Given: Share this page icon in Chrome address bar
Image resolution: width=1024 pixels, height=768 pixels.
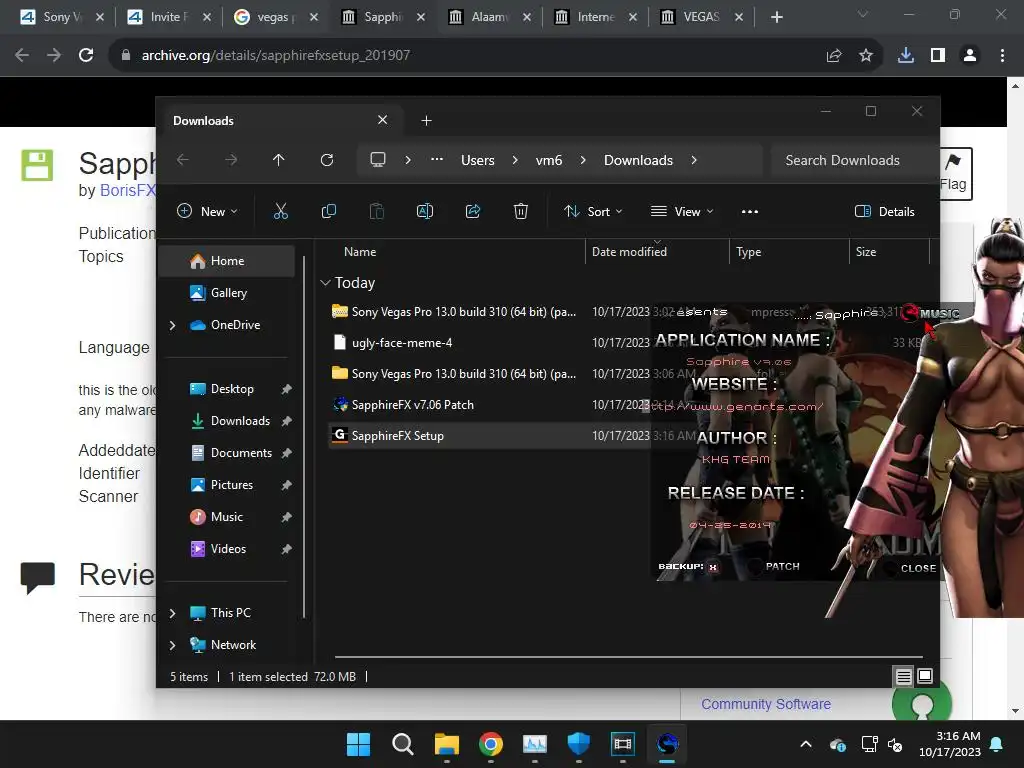Looking at the screenshot, I should click(834, 56).
